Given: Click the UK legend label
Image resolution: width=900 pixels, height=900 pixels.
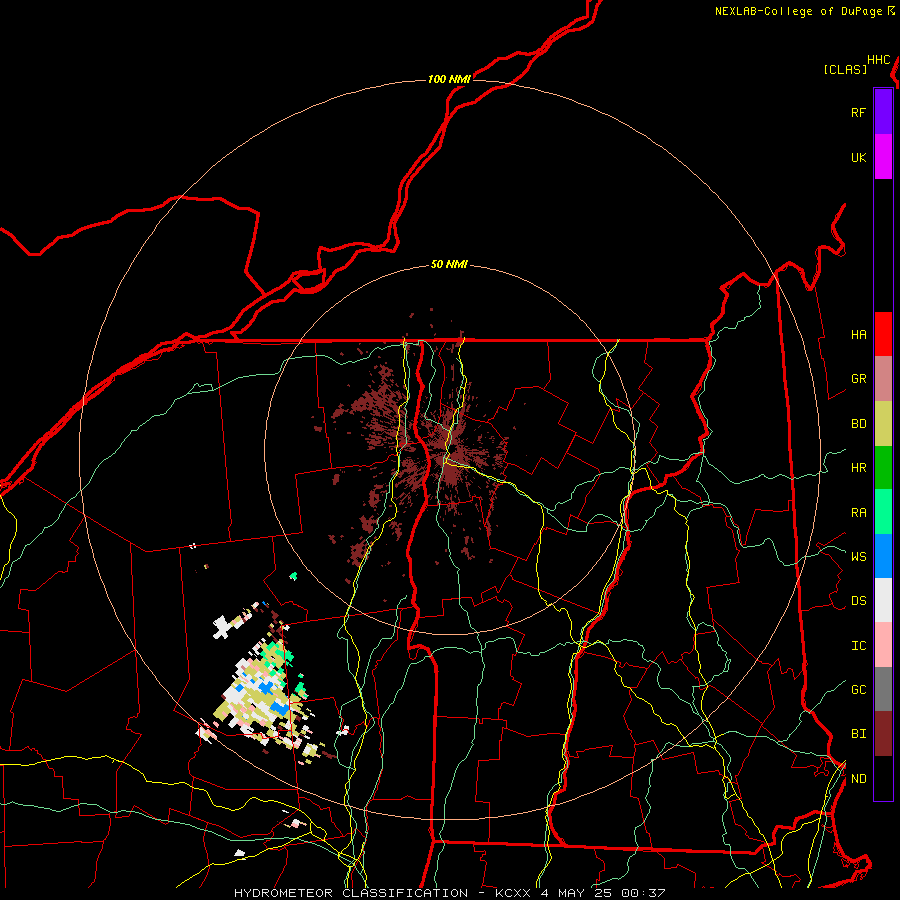Looking at the screenshot, I should click(x=858, y=157).
